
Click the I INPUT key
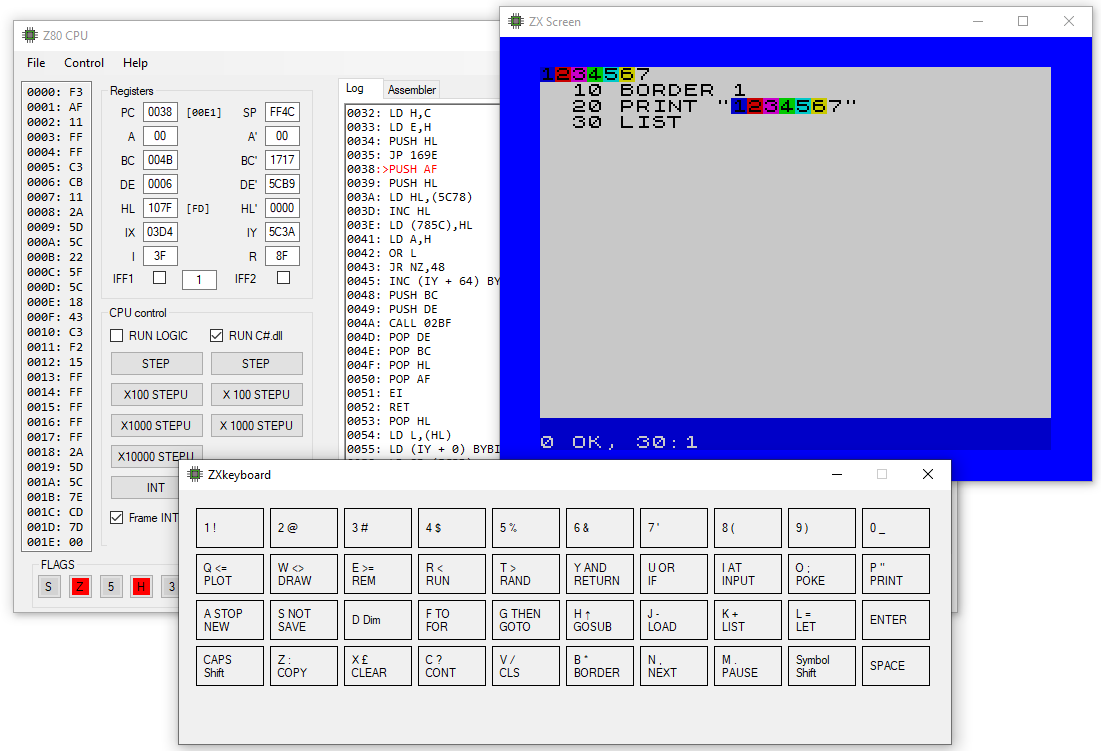[748, 574]
